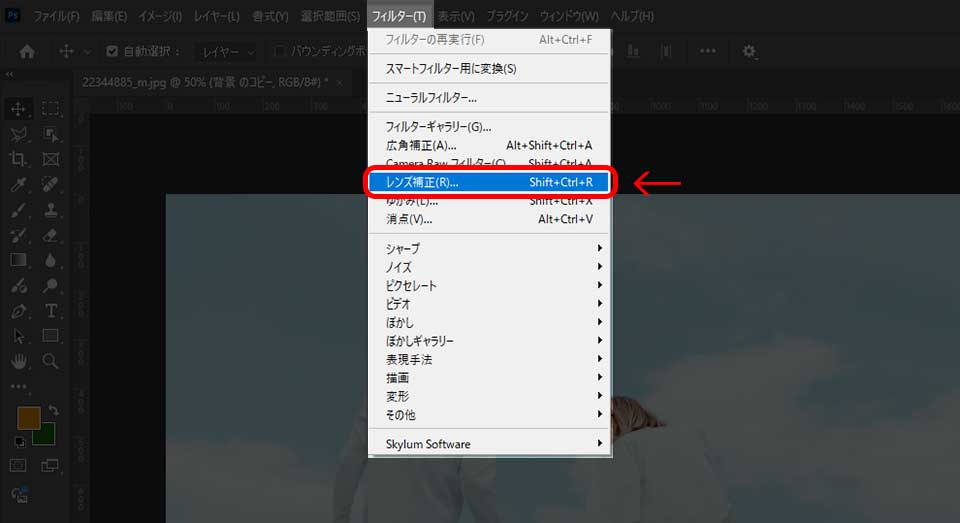Viewport: 960px width, 523px height.
Task: Select the Blur tool droplet icon
Action: (50, 260)
